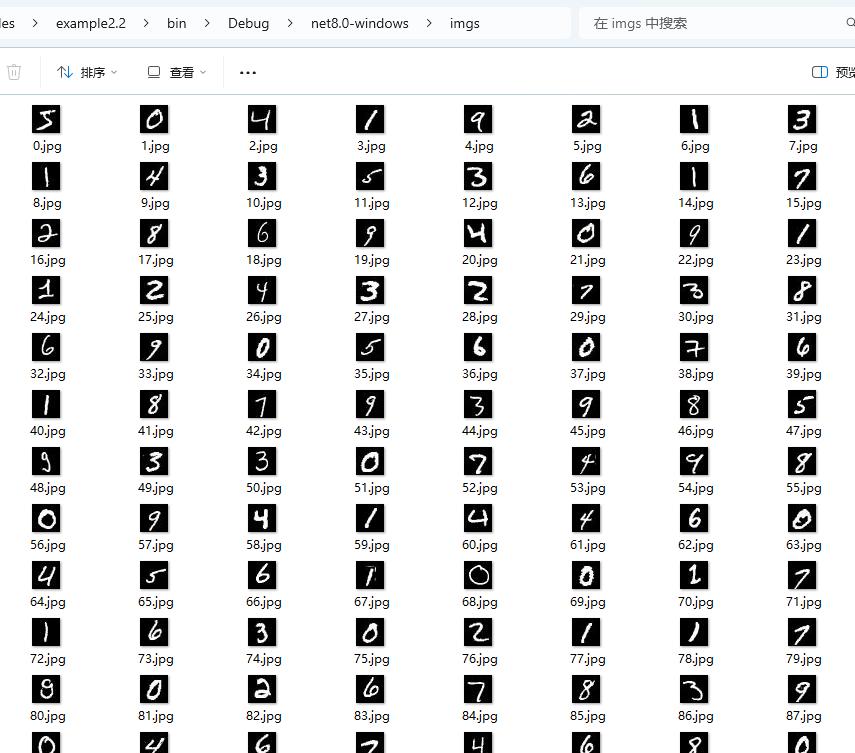The image size is (855, 753).
Task: Click the example2.2 breadcrumb segment
Action: point(91,23)
